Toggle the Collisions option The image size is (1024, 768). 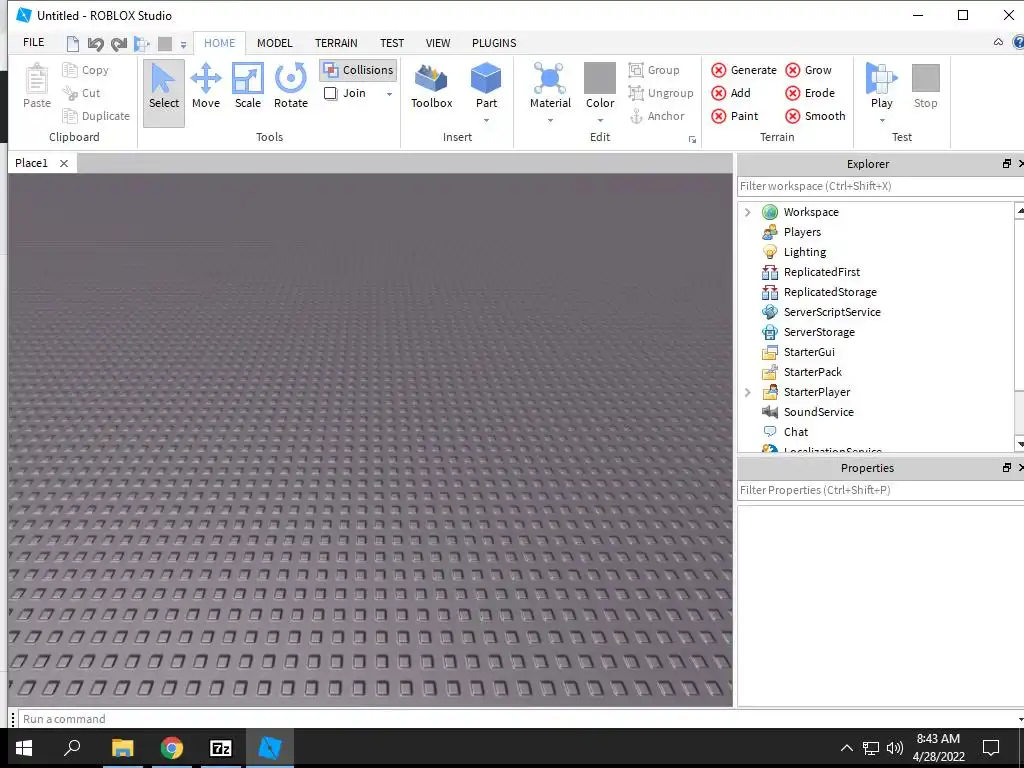pyautogui.click(x=358, y=70)
